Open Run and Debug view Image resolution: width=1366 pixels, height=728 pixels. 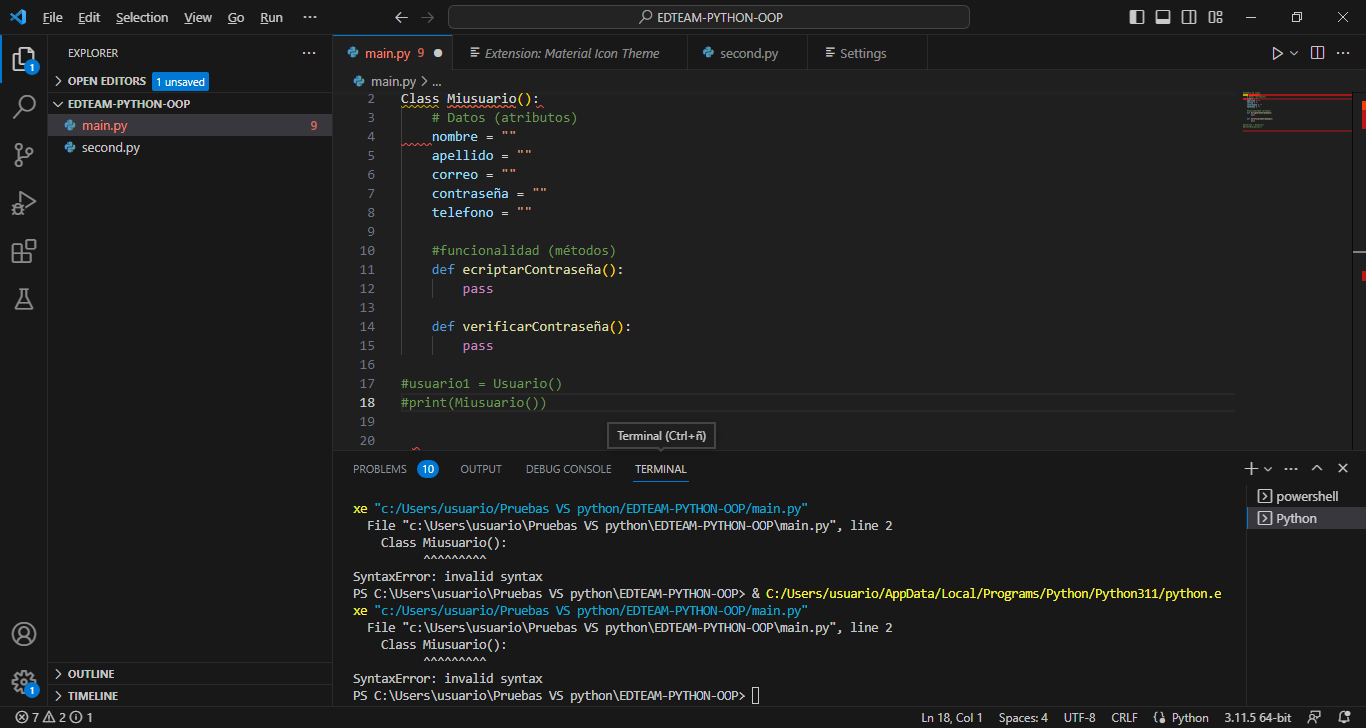pos(24,203)
